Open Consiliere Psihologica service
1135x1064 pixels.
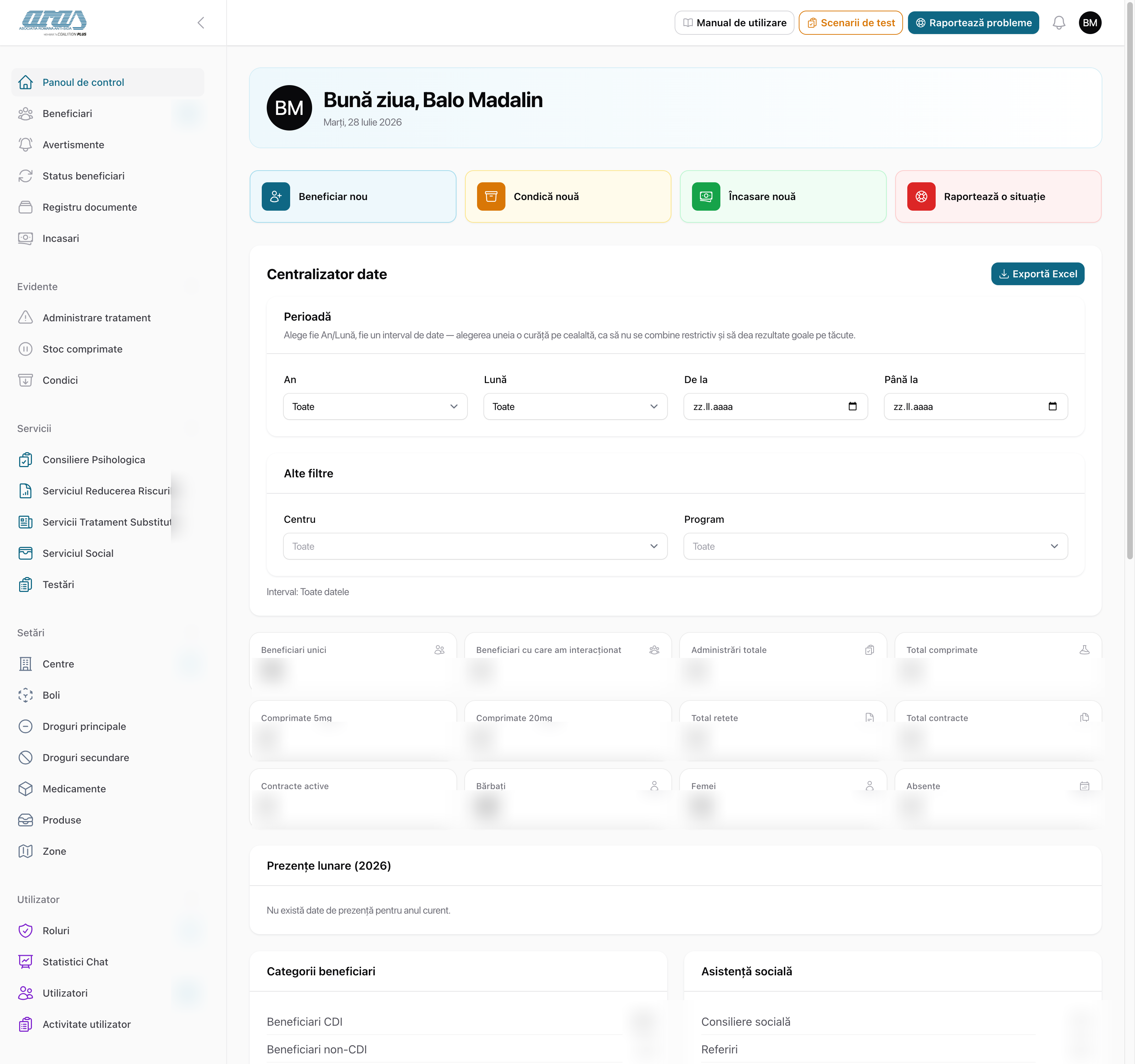coord(107,460)
